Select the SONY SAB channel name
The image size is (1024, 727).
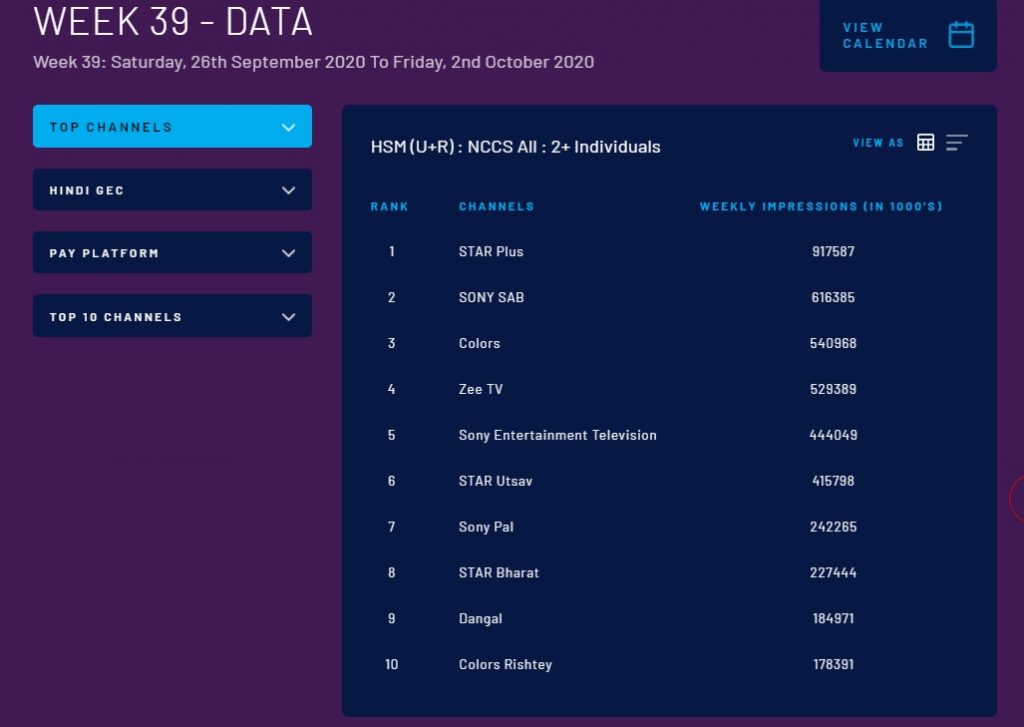491,298
